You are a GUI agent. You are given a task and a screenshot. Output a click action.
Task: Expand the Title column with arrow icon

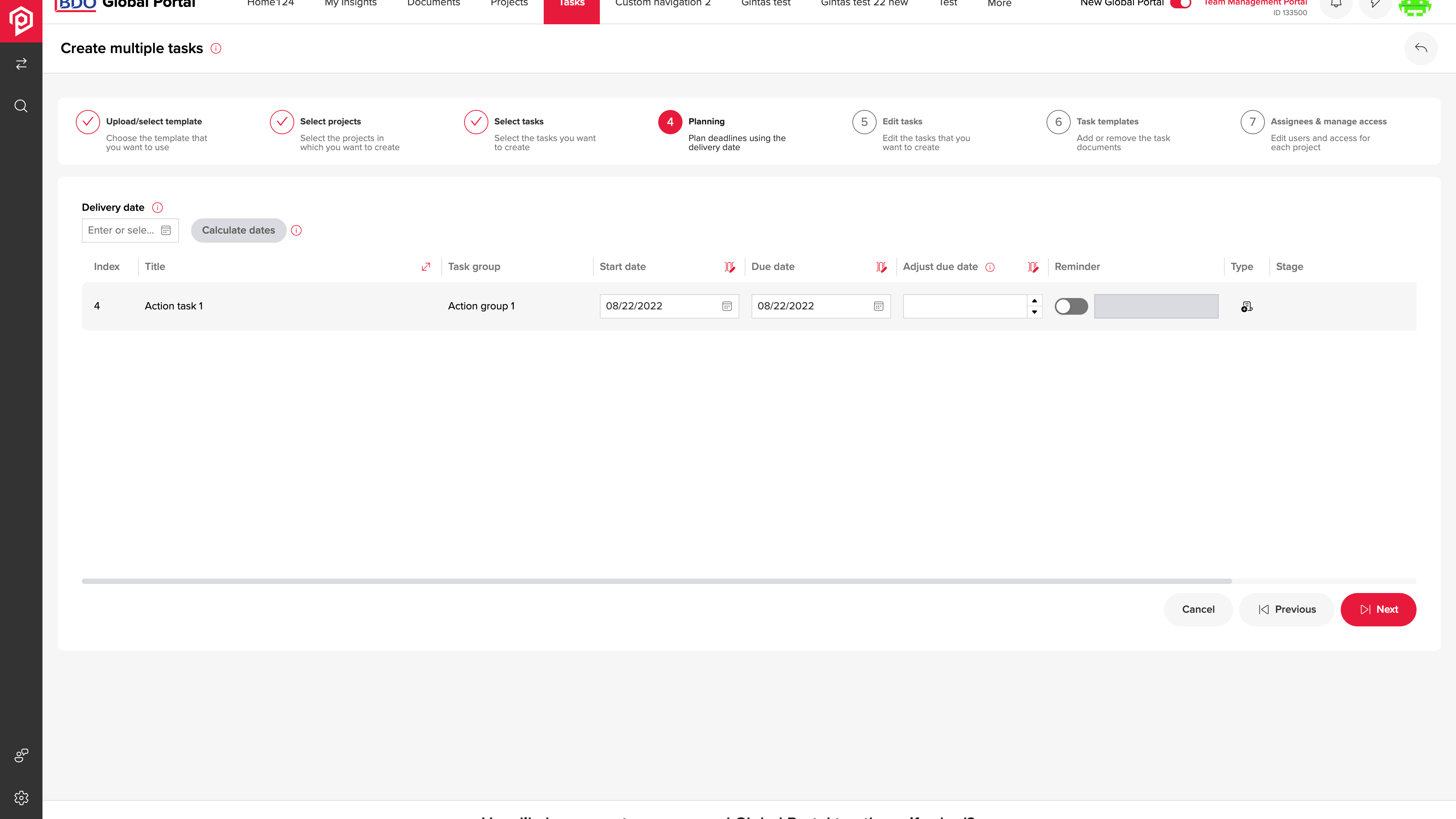tap(426, 267)
